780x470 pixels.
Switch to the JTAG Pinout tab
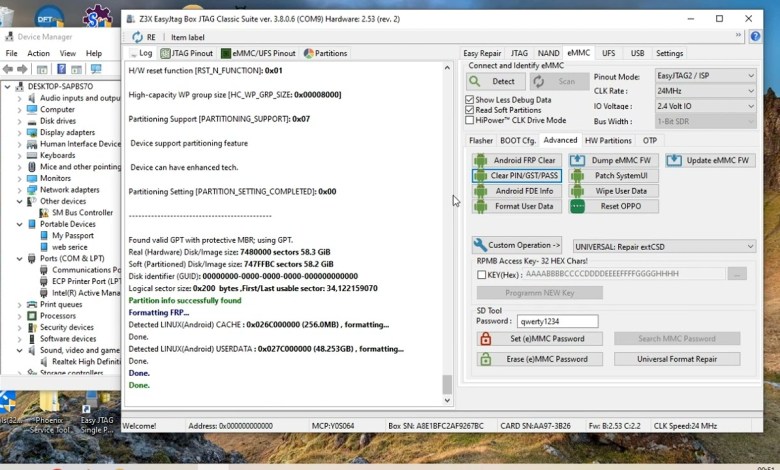click(x=187, y=53)
